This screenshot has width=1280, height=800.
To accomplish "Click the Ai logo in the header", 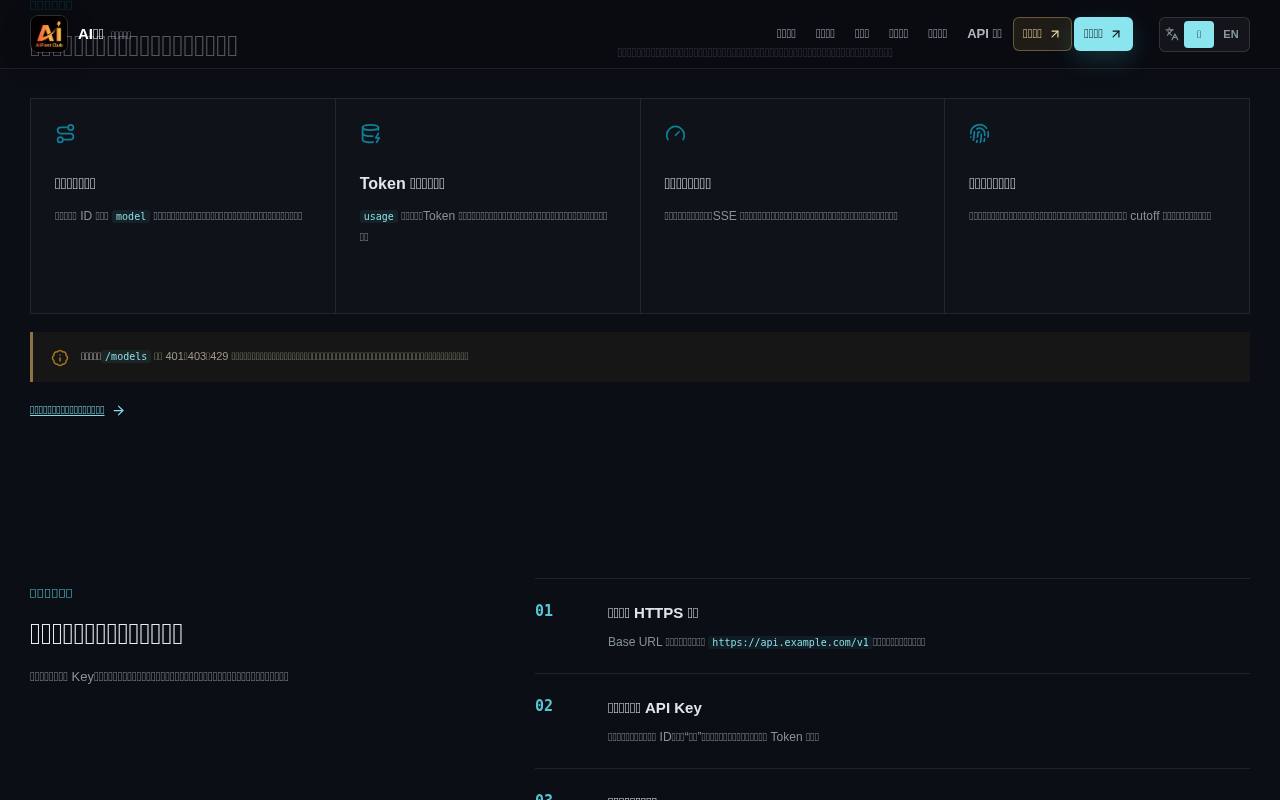I will coord(49,34).
